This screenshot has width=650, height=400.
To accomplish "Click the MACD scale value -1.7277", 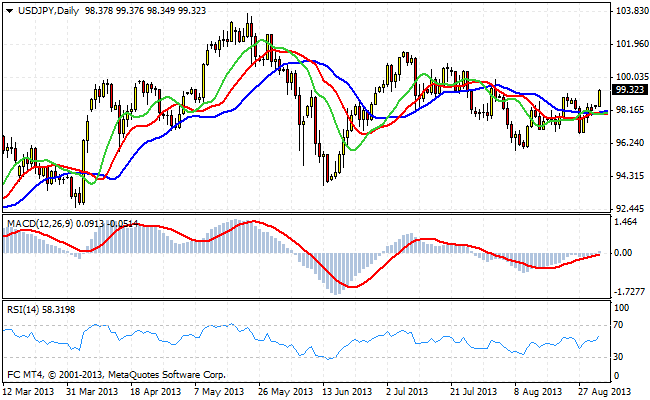I will coord(629,292).
